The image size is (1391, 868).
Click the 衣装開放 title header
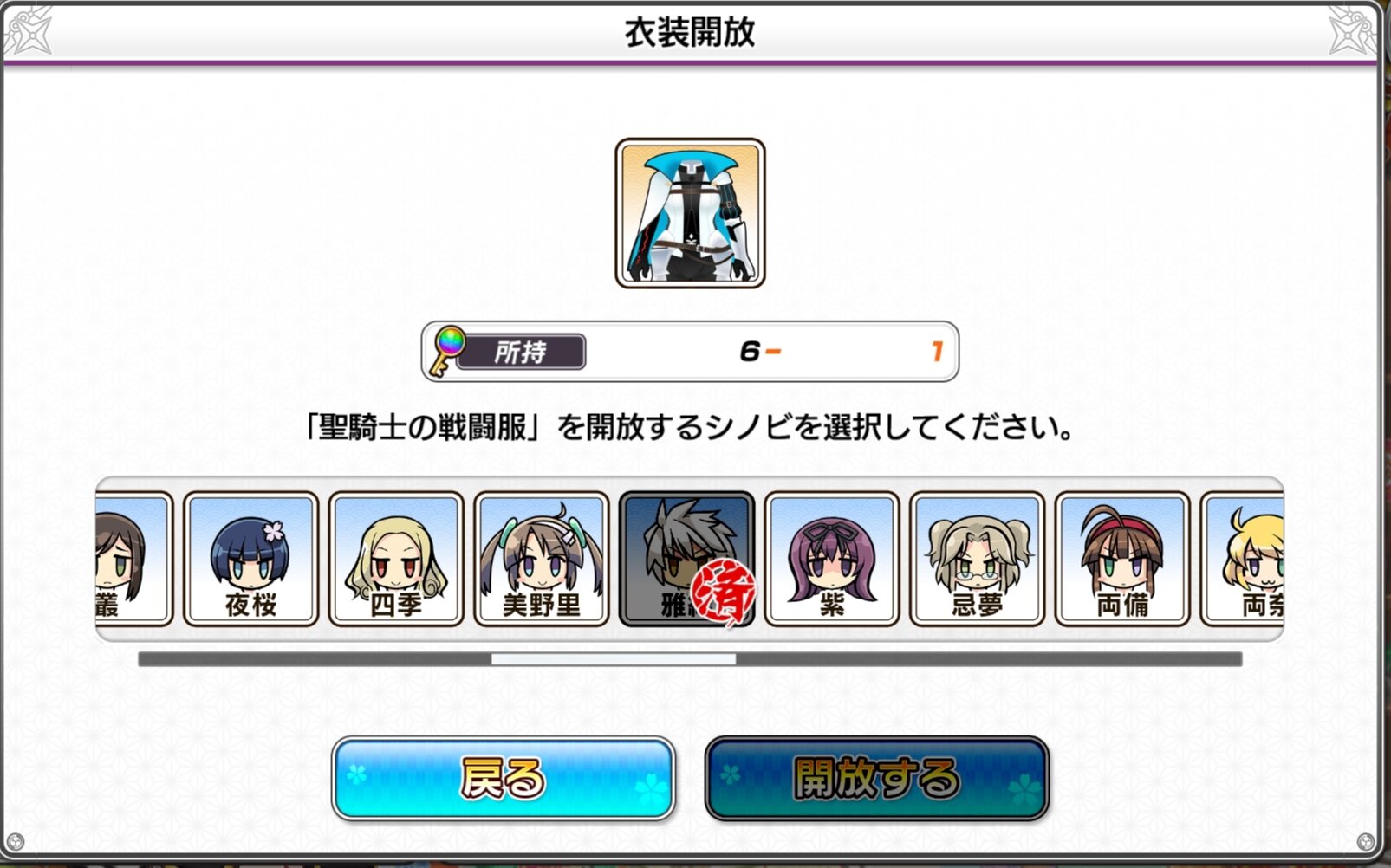(x=690, y=32)
